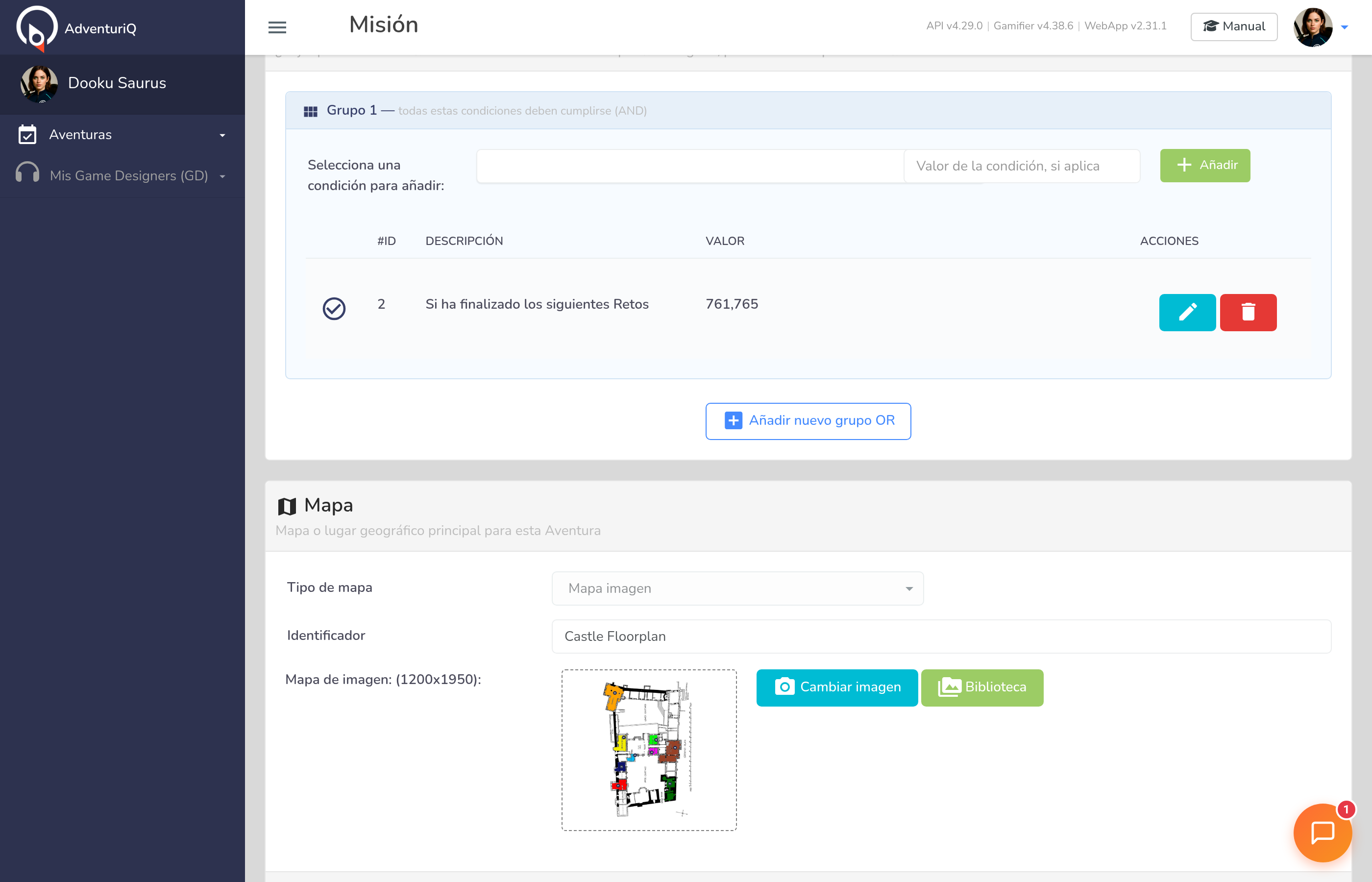Click the AdventuriQ logo icon
This screenshot has width=1372, height=882.
tap(37, 28)
